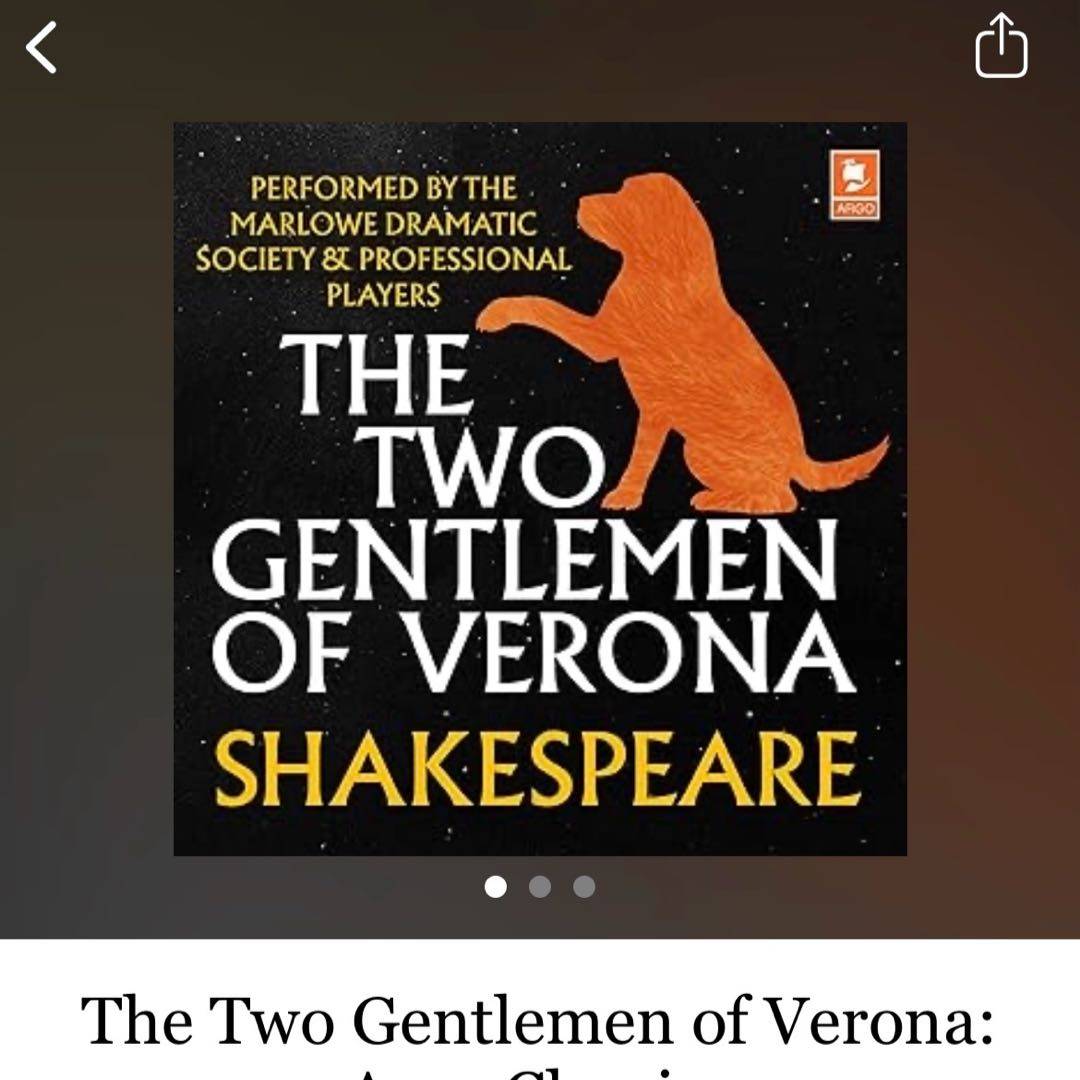Tap the yellow SHAKESPEARE author text on cover
This screenshot has height=1080, width=1080.
(x=538, y=769)
